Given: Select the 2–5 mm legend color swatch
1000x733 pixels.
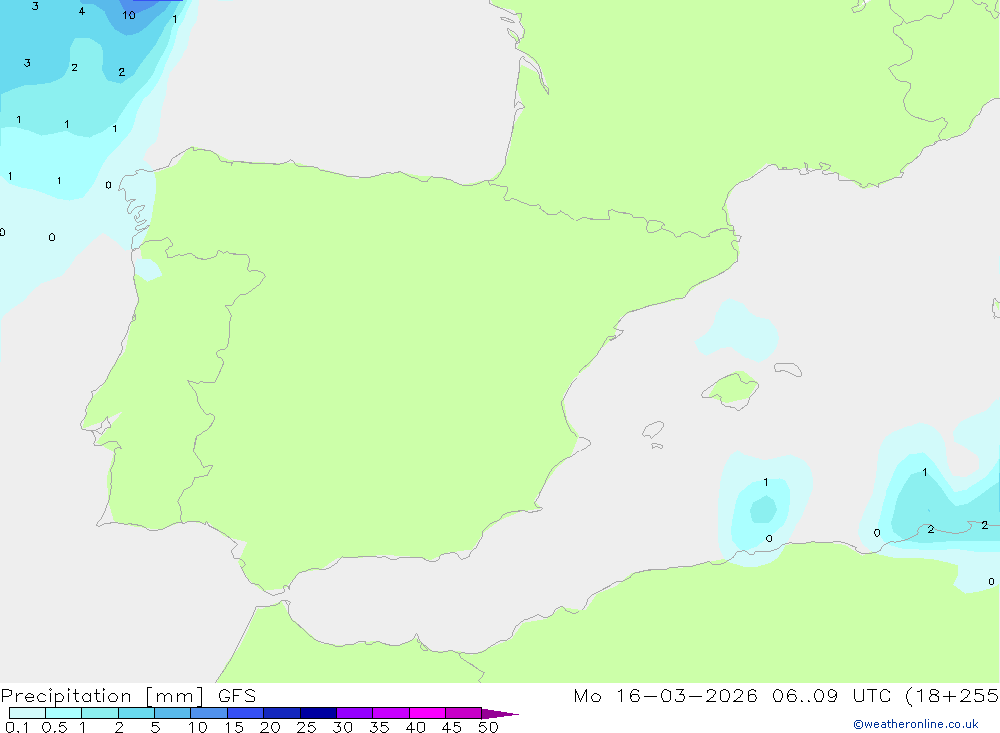Looking at the screenshot, I should point(136,713).
